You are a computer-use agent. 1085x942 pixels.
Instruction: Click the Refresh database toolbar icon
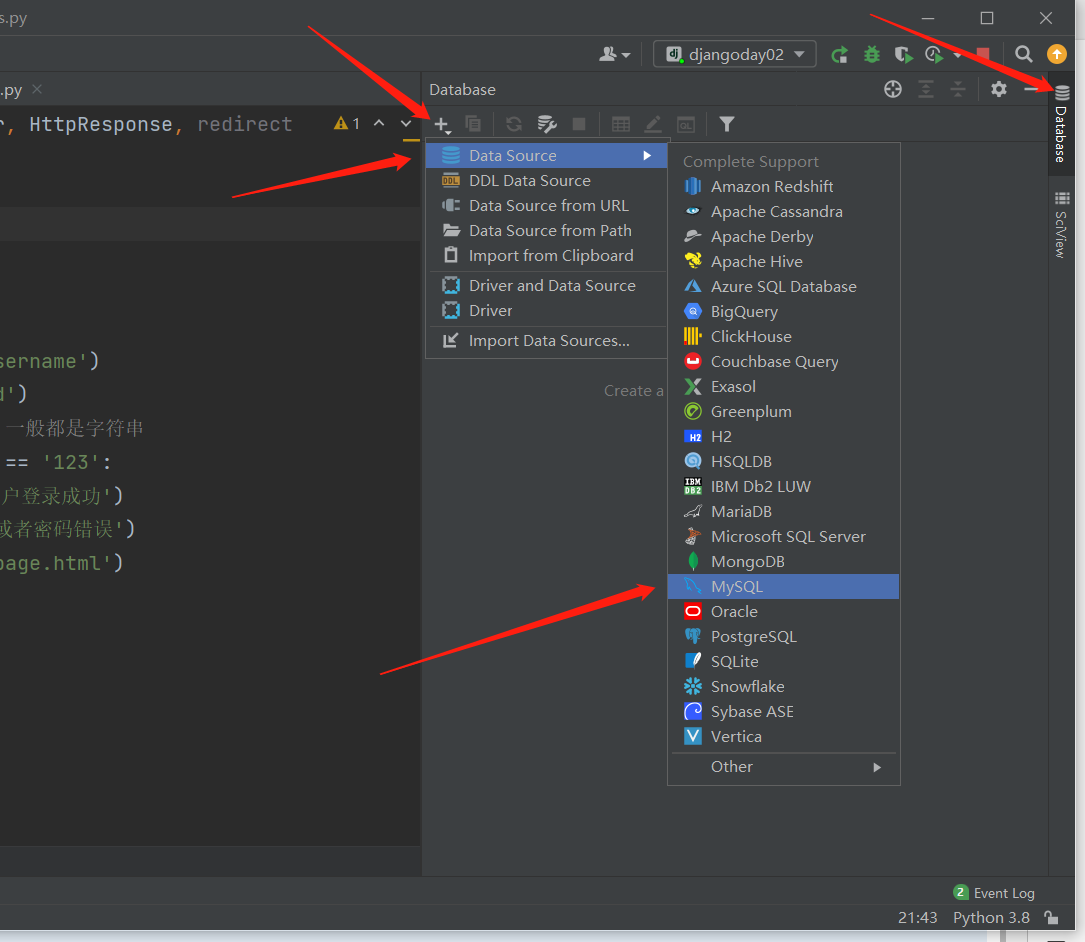513,124
